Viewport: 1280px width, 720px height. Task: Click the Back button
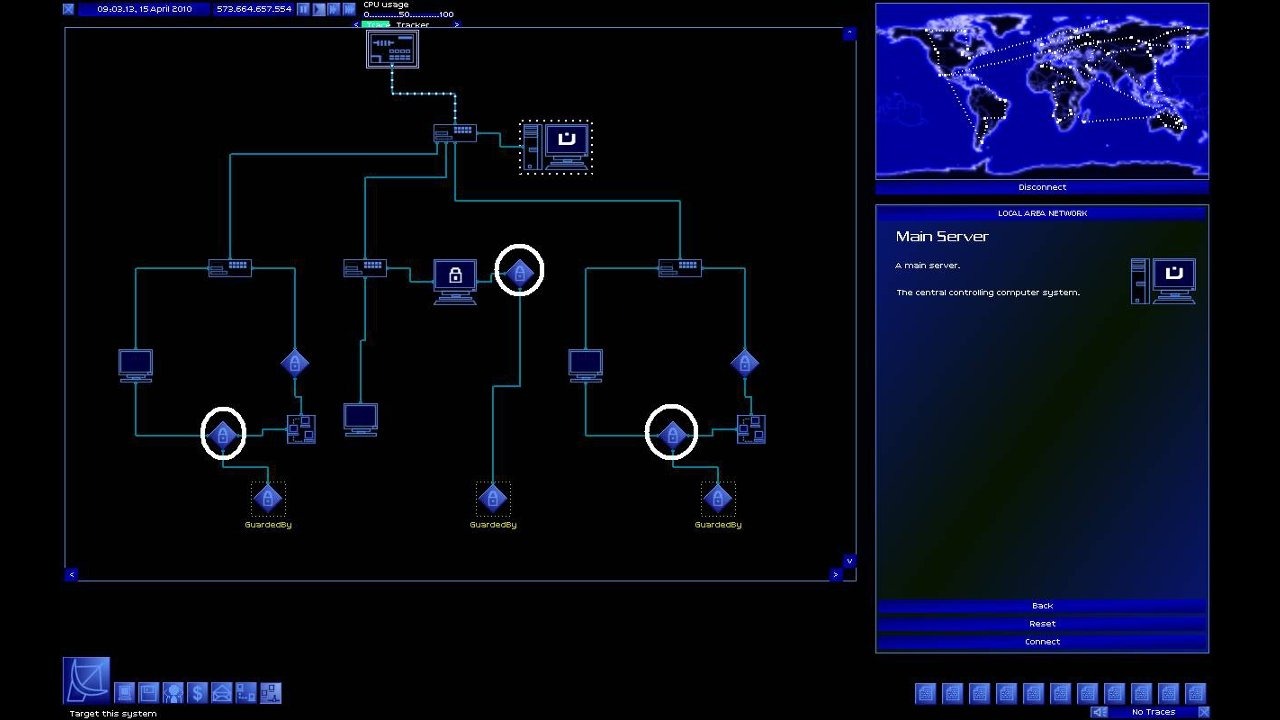click(x=1042, y=606)
